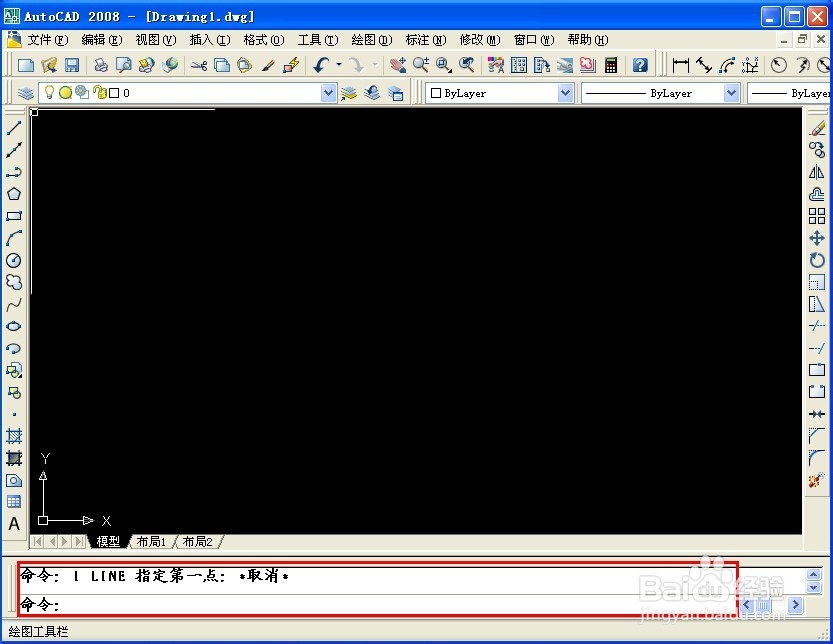Select the Polyline tool

(x=14, y=172)
